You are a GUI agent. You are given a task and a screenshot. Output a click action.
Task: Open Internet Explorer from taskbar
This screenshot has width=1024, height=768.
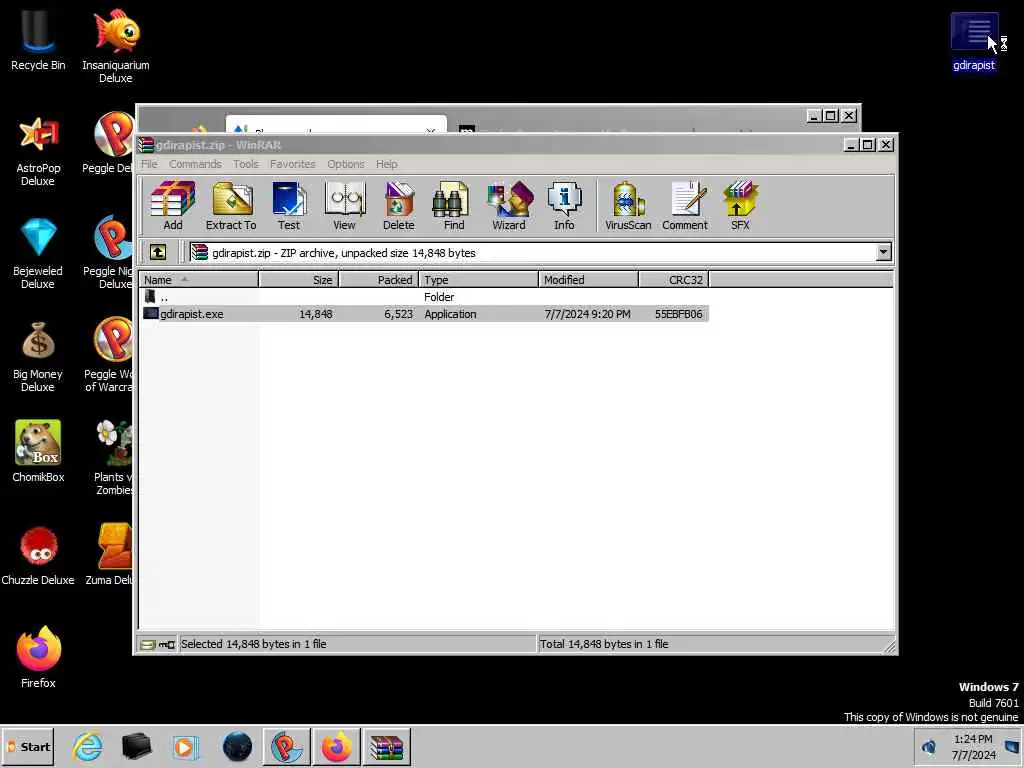coord(88,746)
